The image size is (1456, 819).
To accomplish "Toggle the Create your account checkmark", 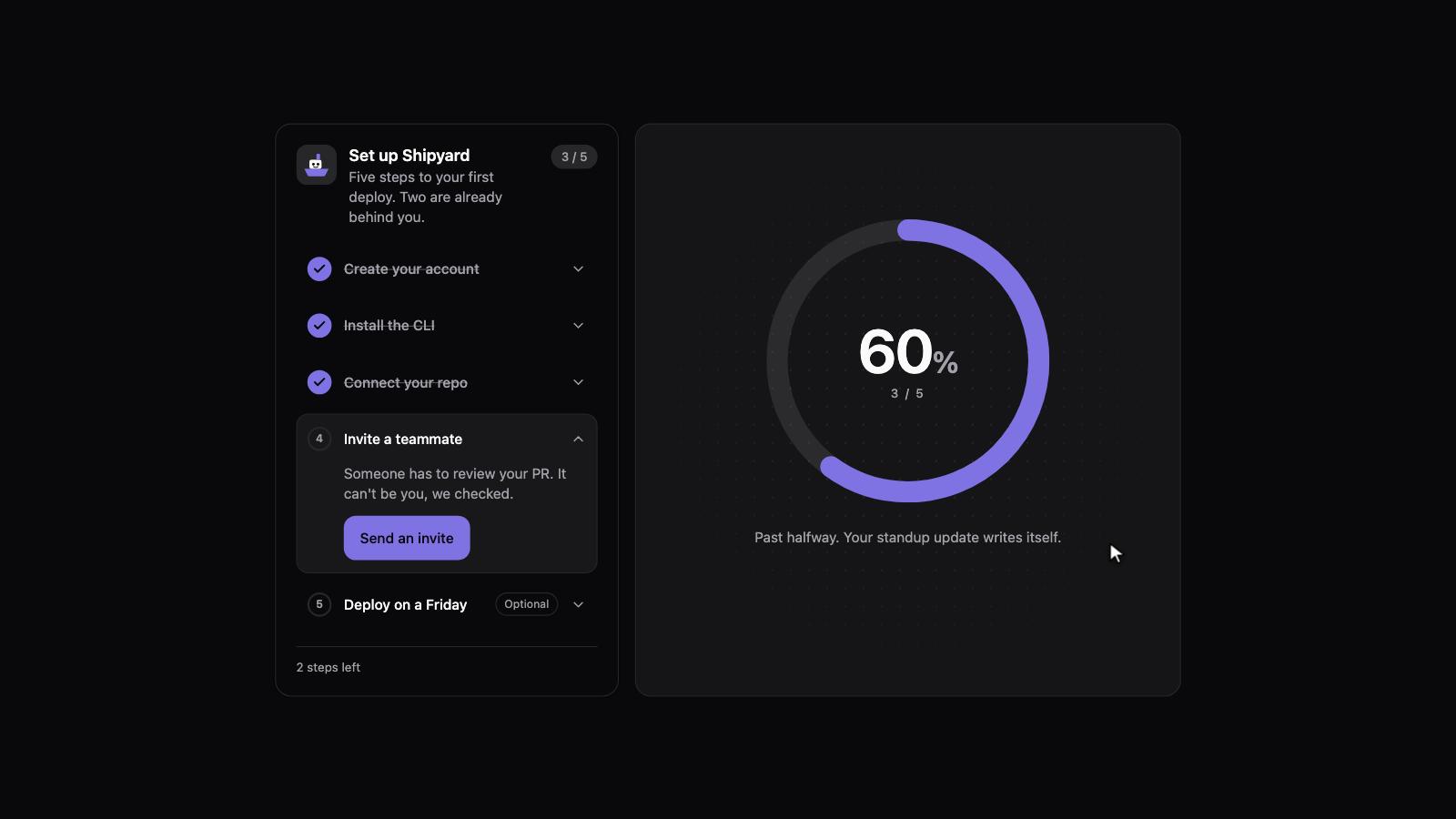I will tap(319, 269).
